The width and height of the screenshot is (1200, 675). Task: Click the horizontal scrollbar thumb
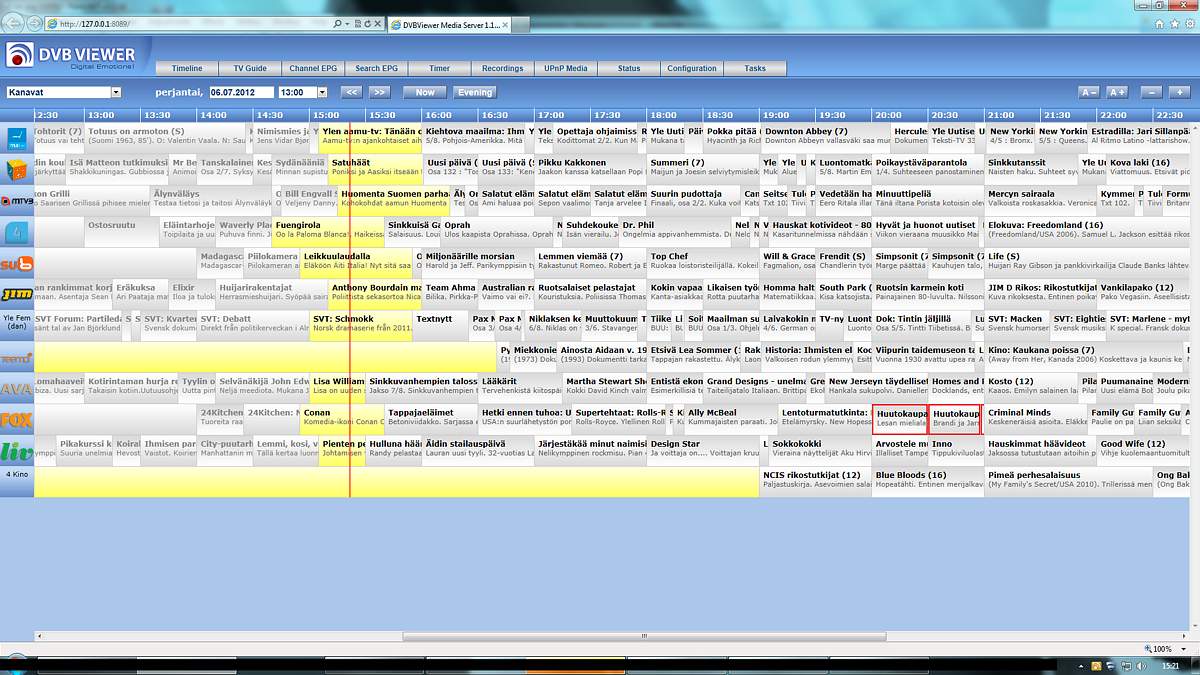pos(642,636)
